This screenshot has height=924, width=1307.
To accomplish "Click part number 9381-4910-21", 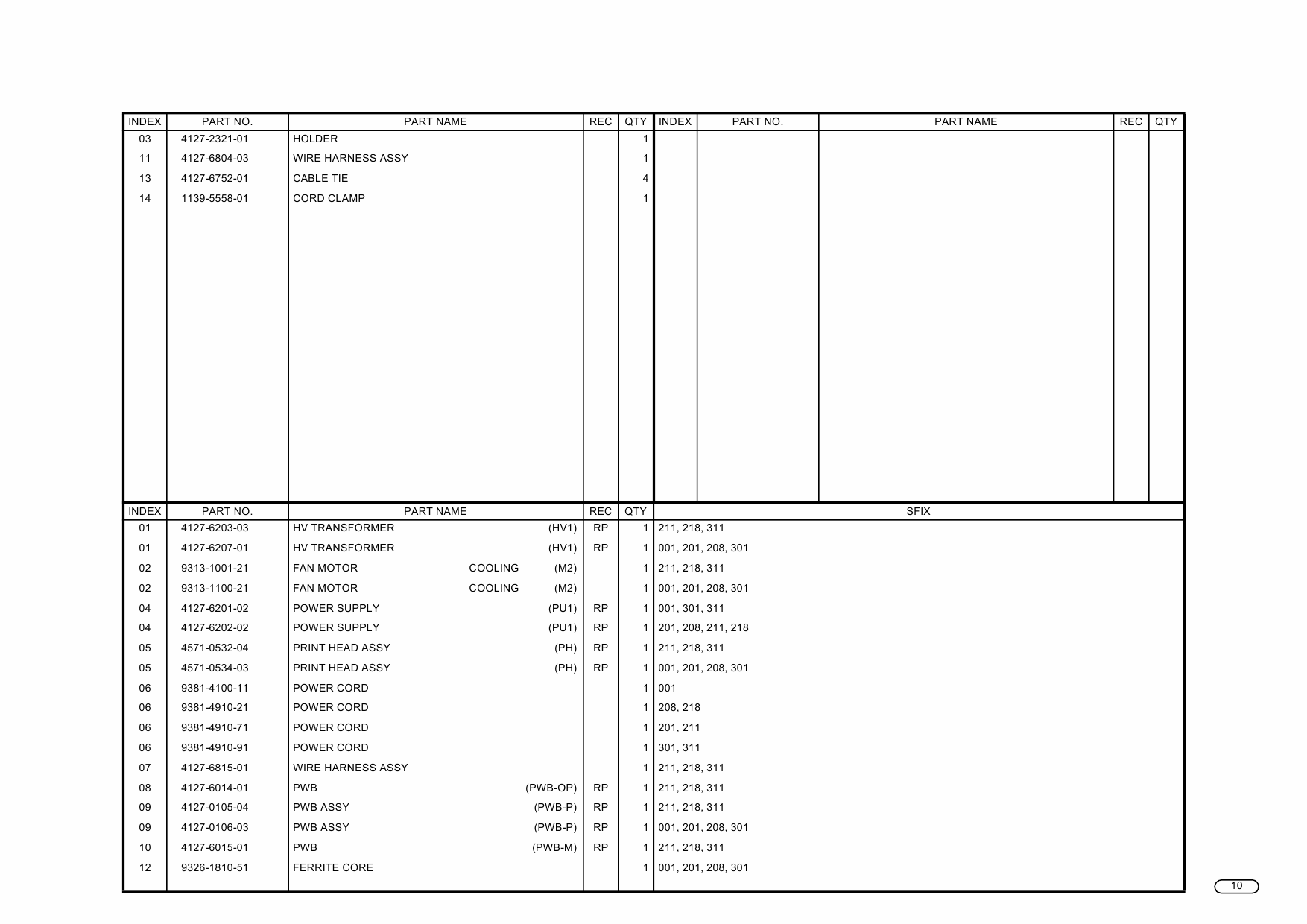I will coord(215,707).
